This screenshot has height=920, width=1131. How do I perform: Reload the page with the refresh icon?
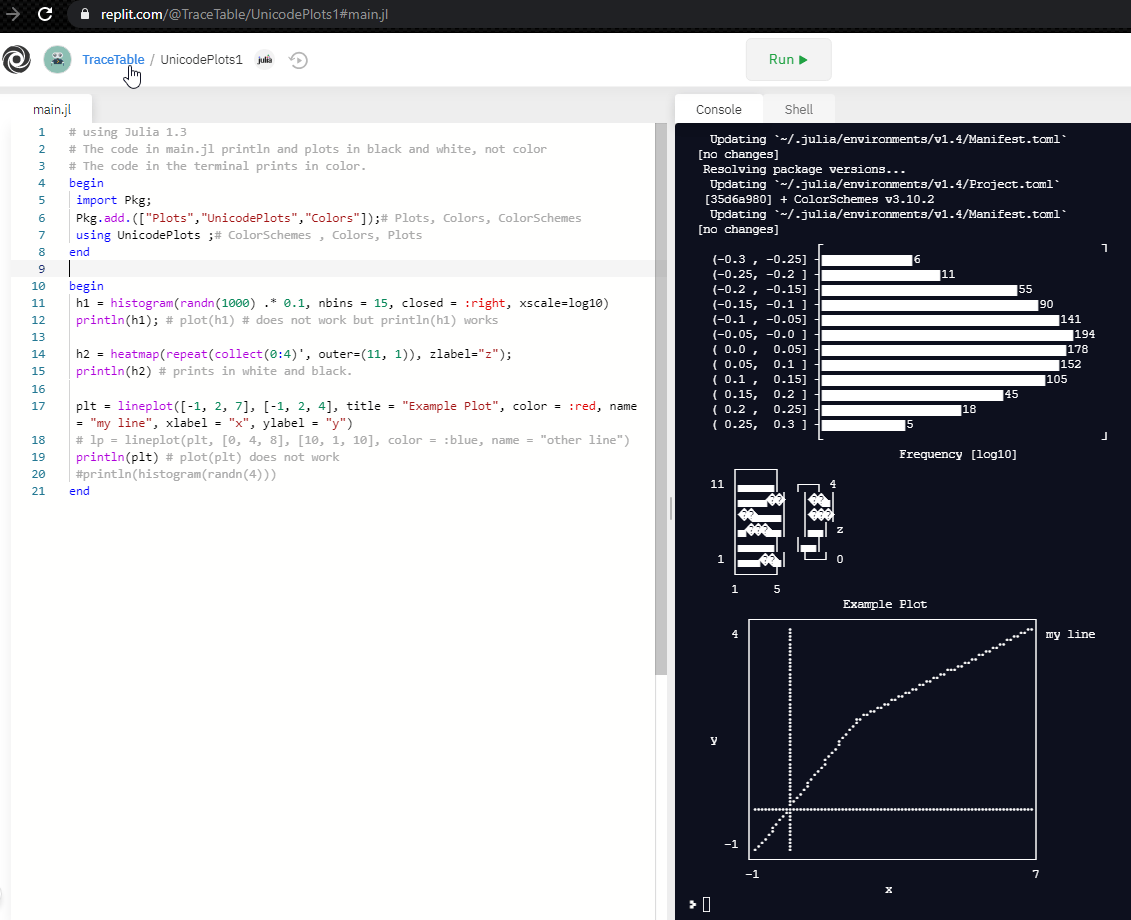[x=45, y=14]
